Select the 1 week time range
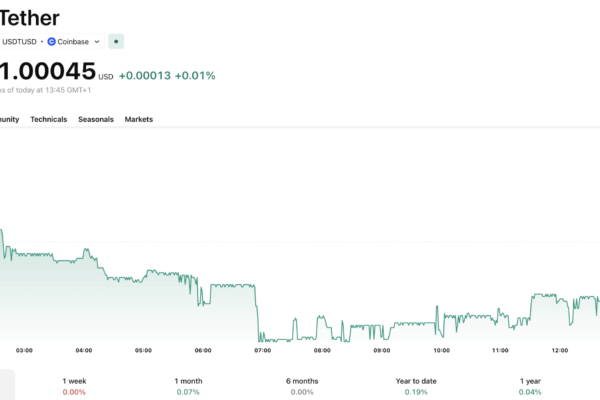This screenshot has height=400, width=600. click(x=74, y=381)
